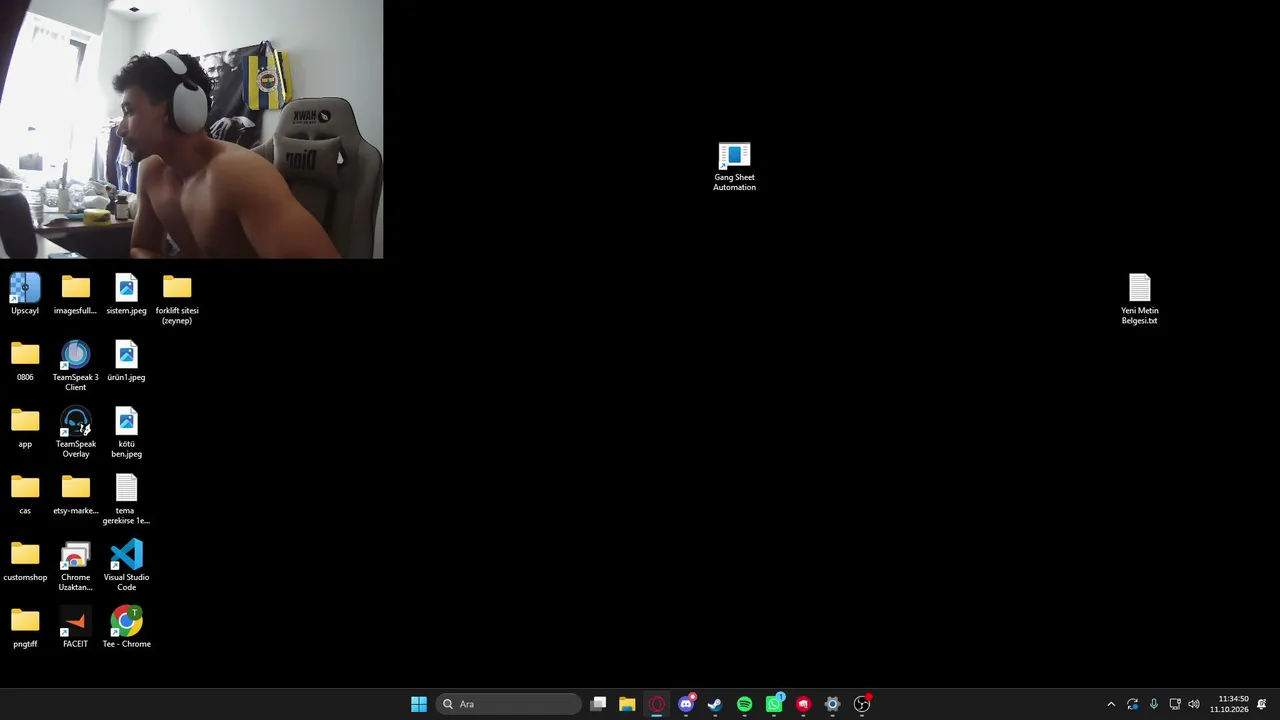Open the Windows Start menu
The width and height of the screenshot is (1280, 720).
(419, 704)
